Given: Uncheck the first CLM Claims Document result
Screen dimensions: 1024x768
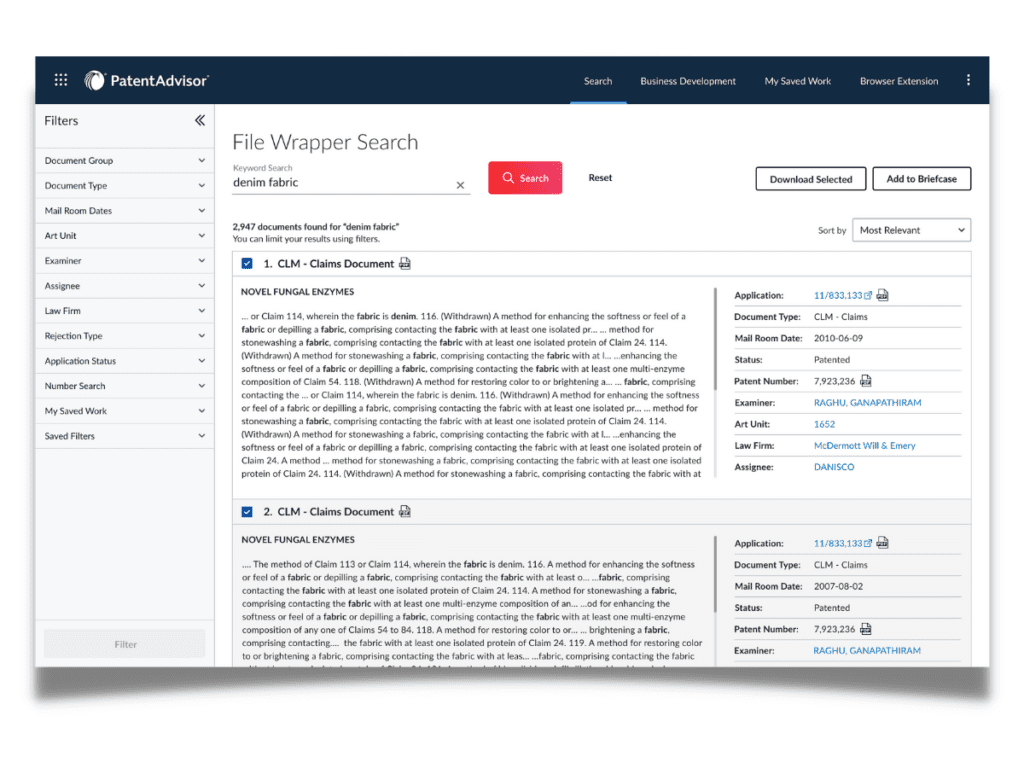Looking at the screenshot, I should 245,265.
